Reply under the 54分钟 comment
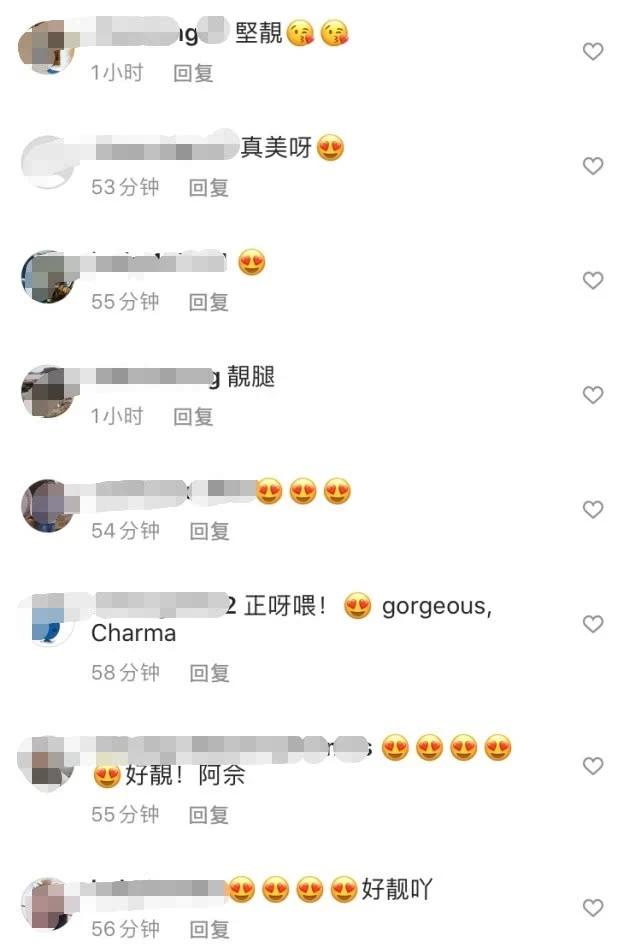 [209, 531]
